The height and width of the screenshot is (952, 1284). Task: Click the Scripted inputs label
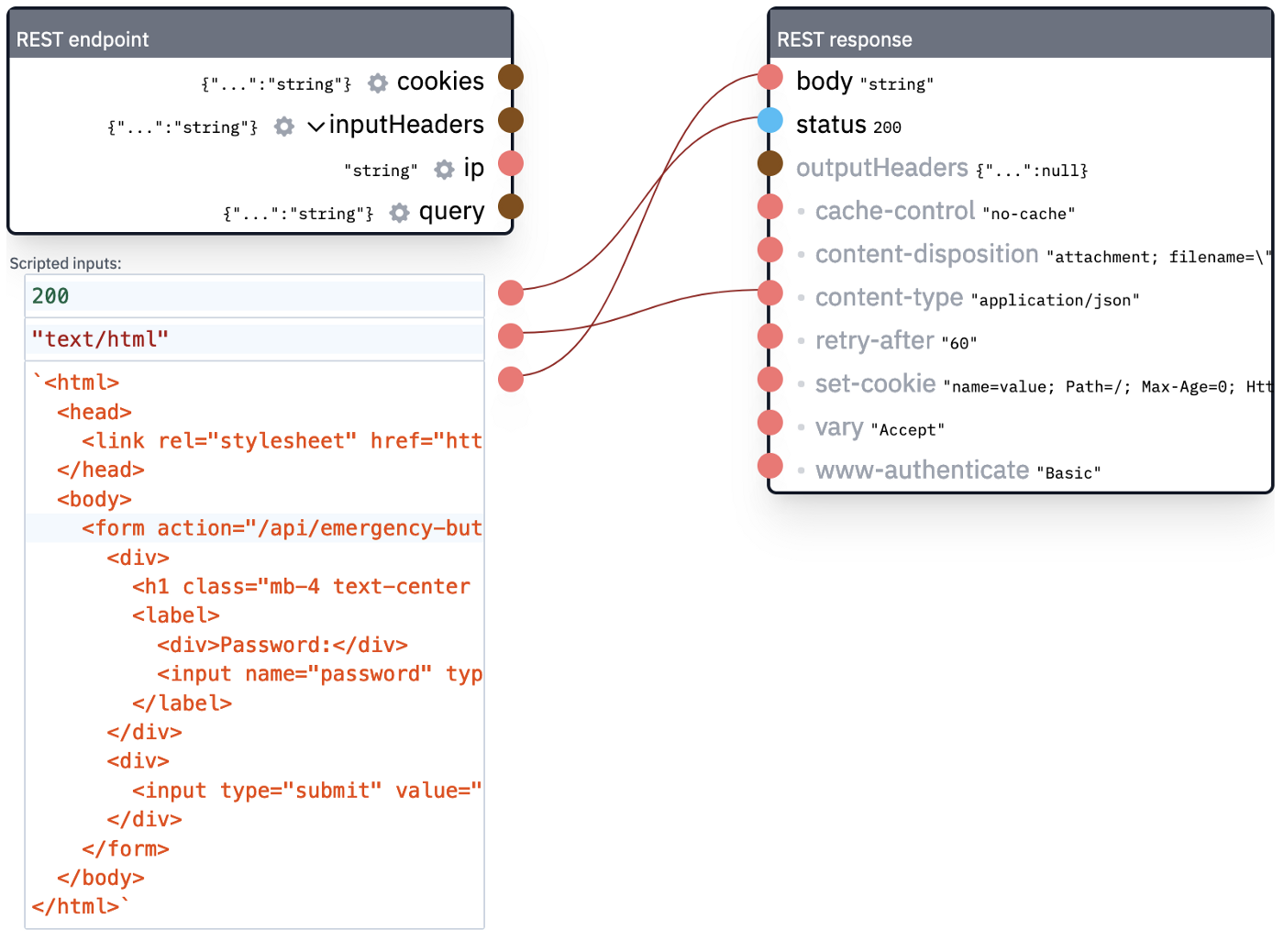pos(65,263)
